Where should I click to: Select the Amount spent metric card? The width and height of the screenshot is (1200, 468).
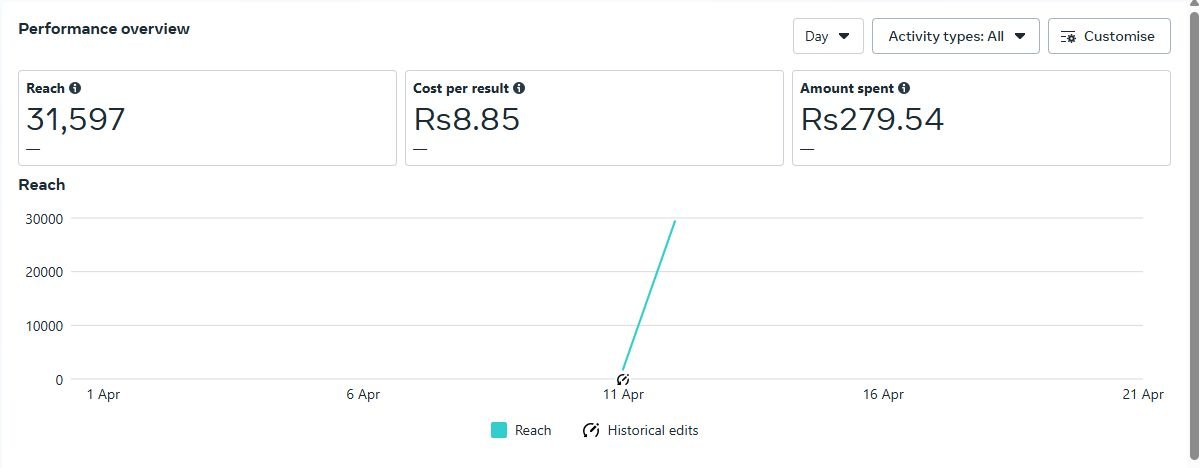981,118
